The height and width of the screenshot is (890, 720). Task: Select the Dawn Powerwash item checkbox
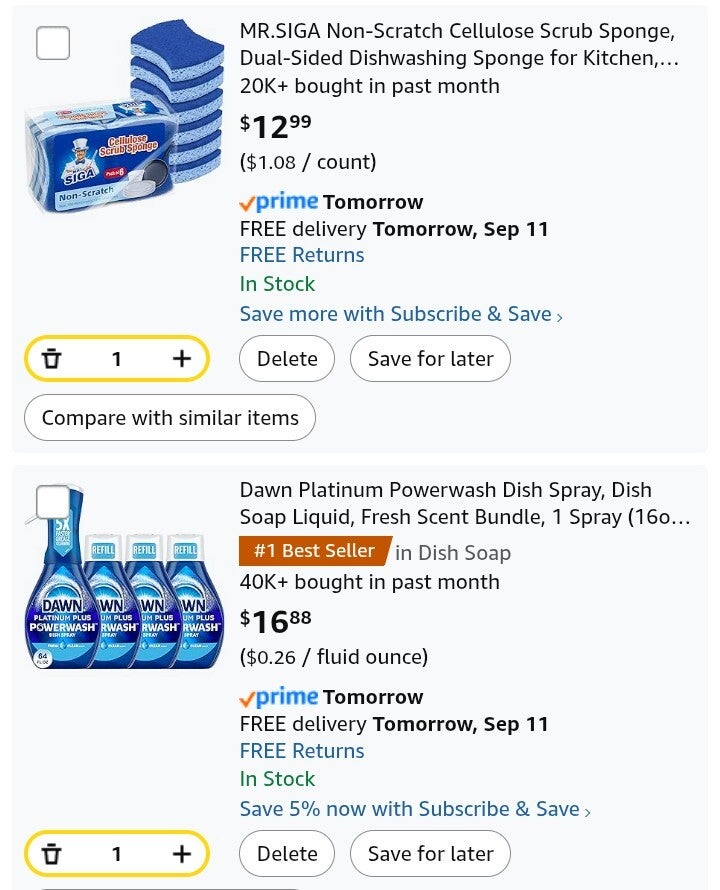53,501
